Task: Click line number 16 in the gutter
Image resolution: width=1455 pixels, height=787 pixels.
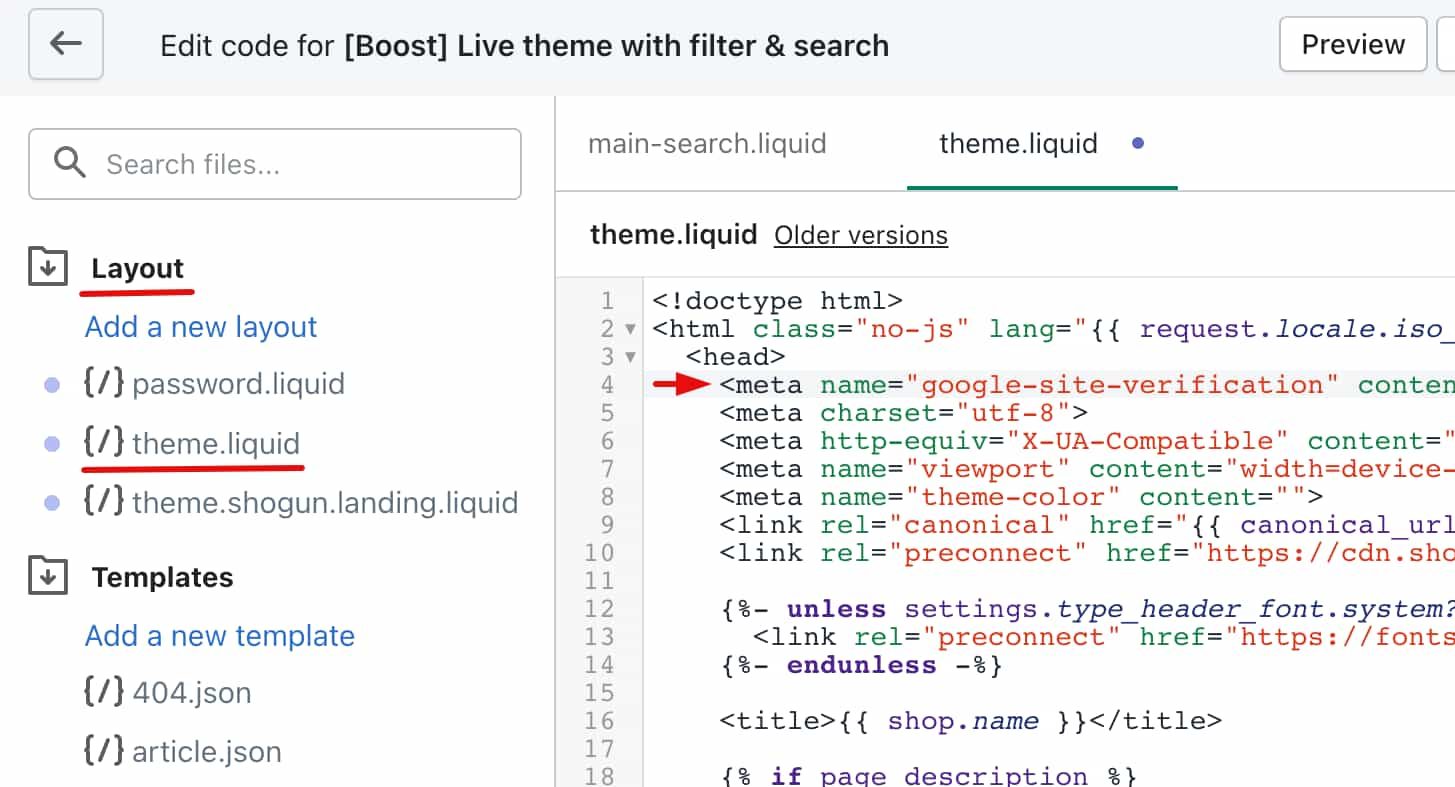Action: [x=600, y=720]
